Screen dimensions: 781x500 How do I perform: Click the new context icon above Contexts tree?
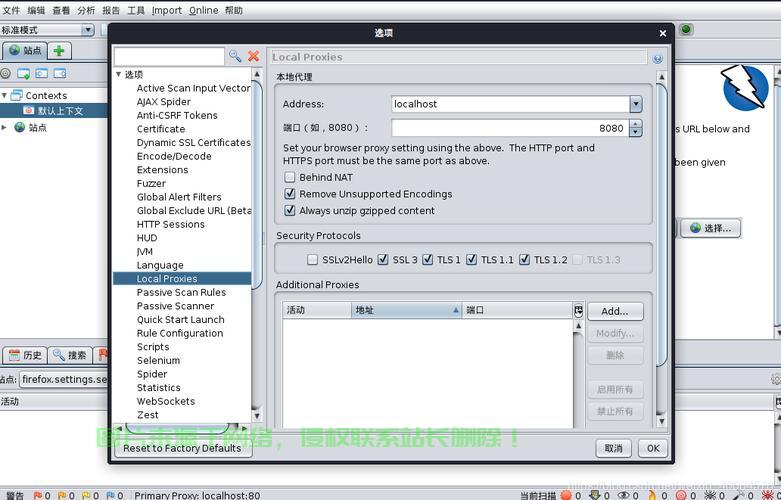pyautogui.click(x=23, y=74)
